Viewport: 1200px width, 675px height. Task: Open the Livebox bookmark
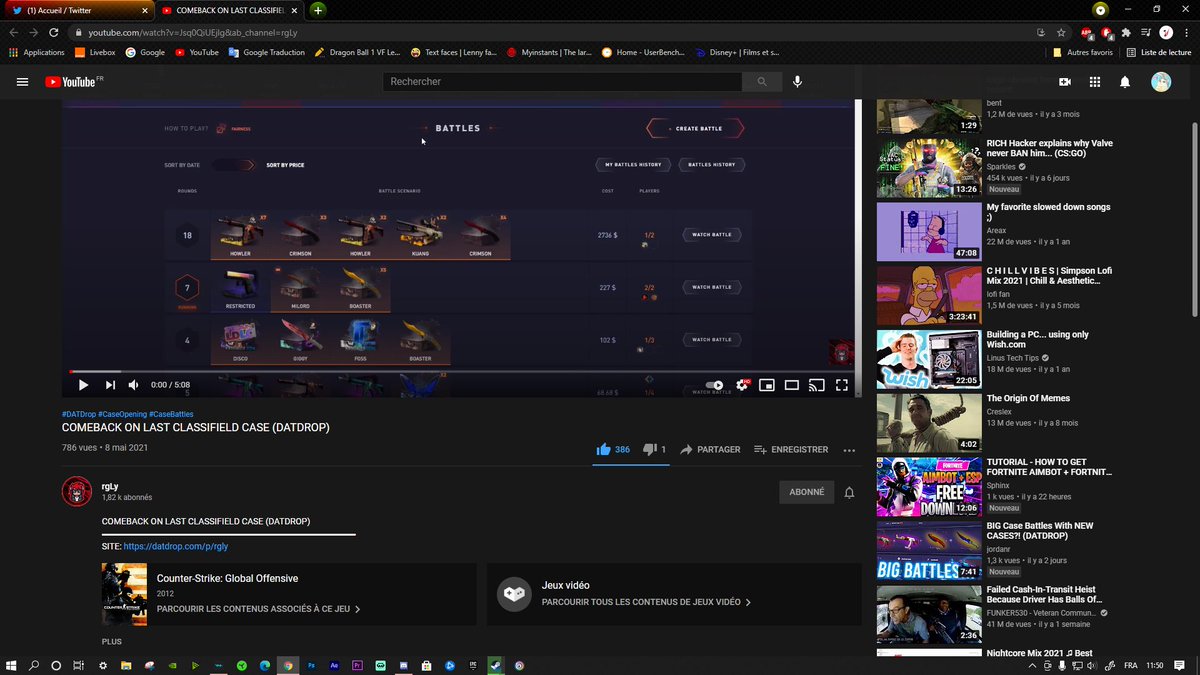[95, 52]
